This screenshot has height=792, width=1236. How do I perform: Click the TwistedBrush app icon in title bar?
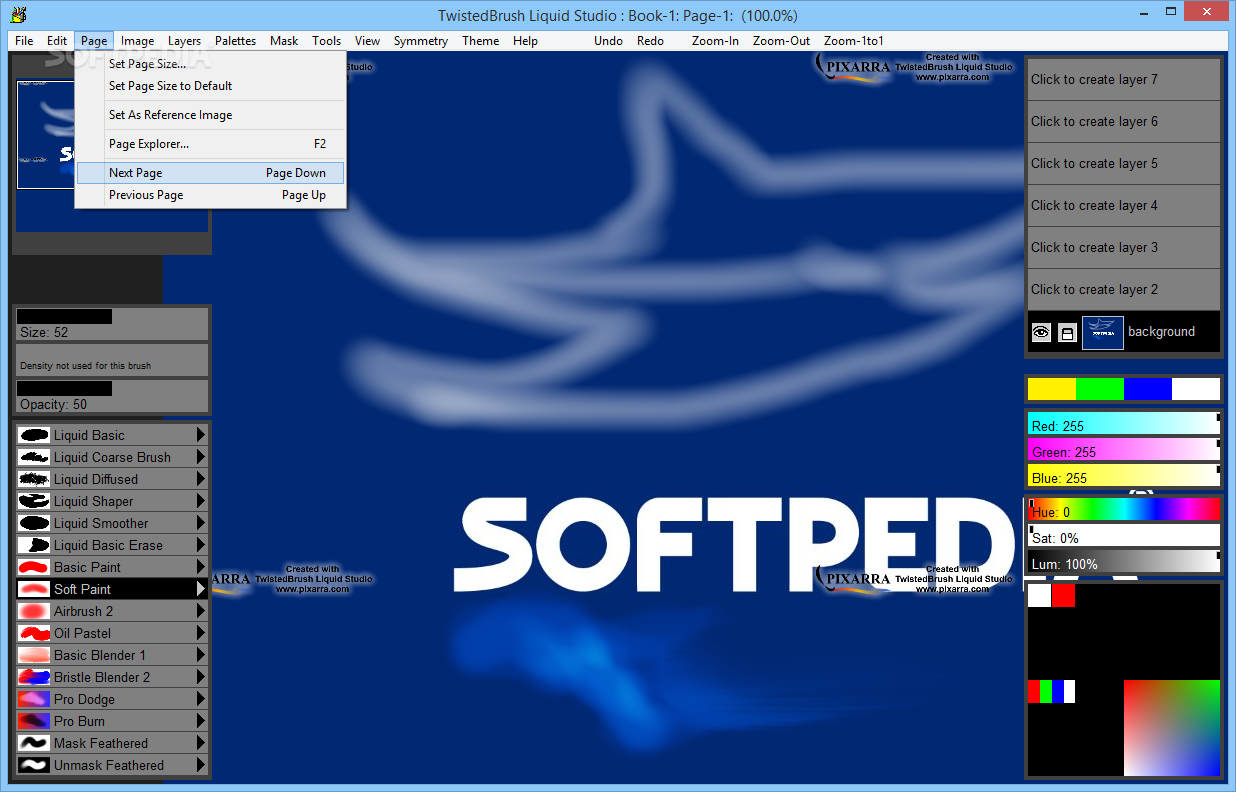click(18, 15)
